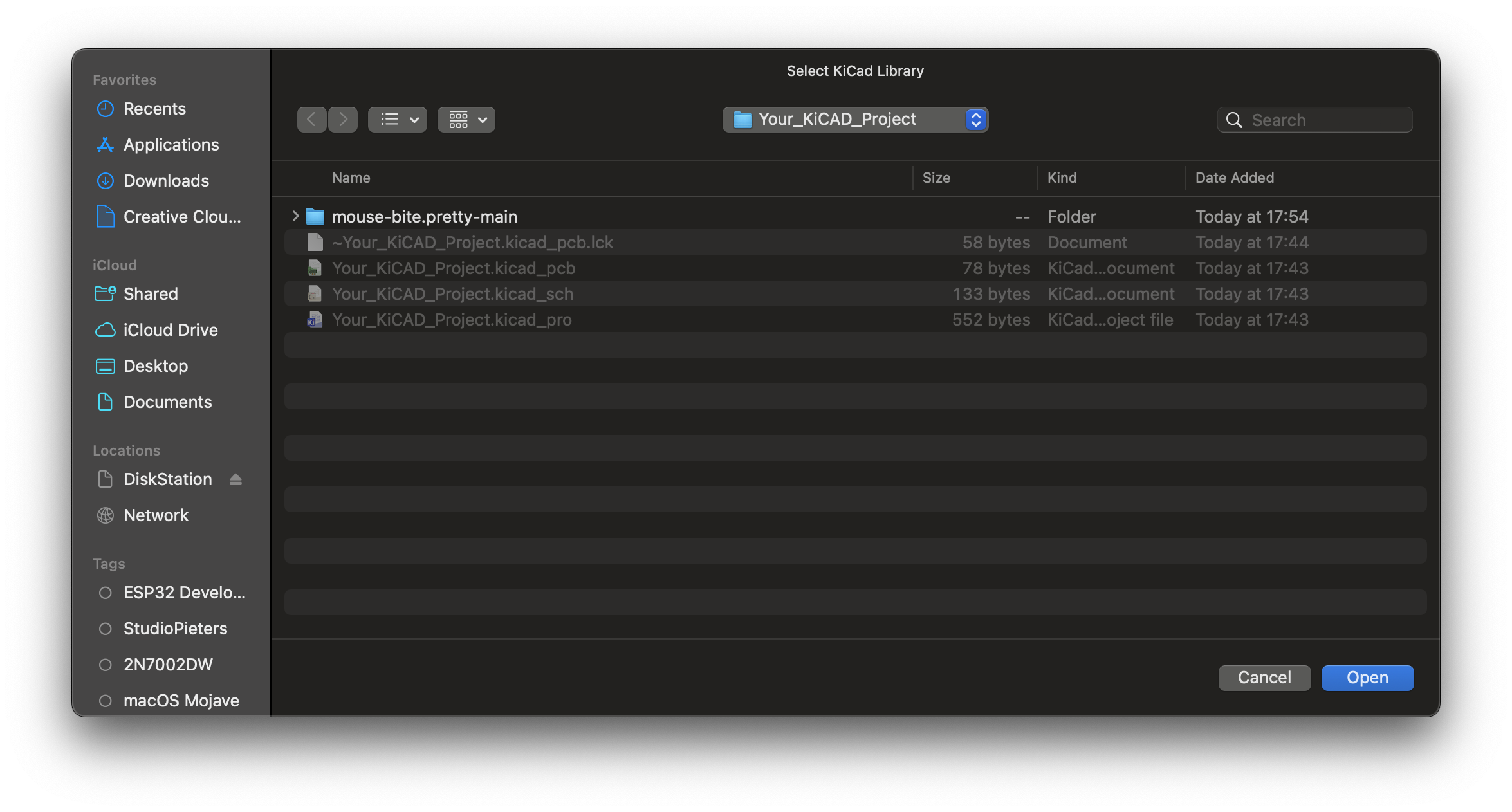Click the Shared folder icon
Screen dimensions: 1512x812
point(105,293)
